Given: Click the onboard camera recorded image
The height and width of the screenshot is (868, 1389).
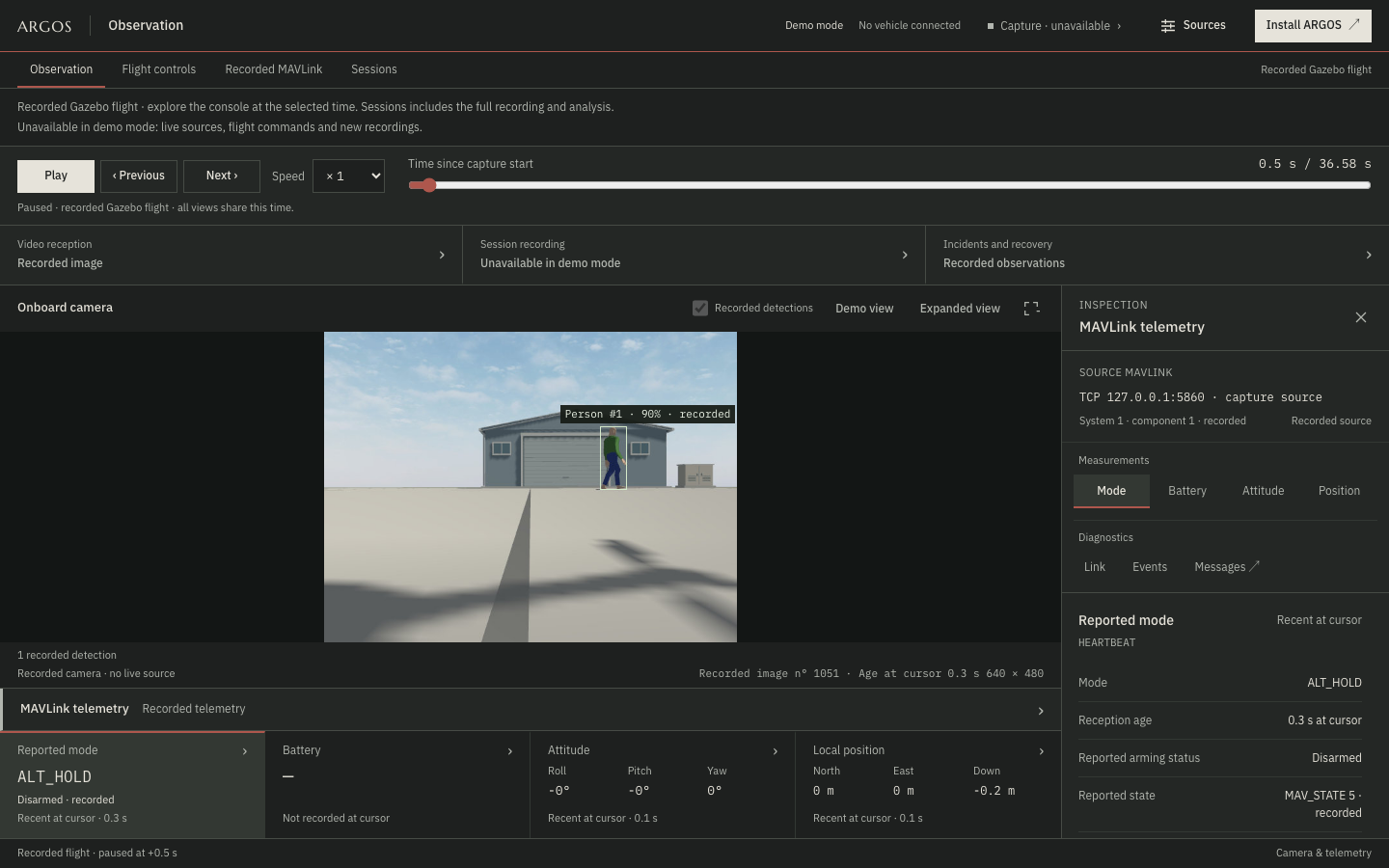Looking at the screenshot, I should point(531,487).
